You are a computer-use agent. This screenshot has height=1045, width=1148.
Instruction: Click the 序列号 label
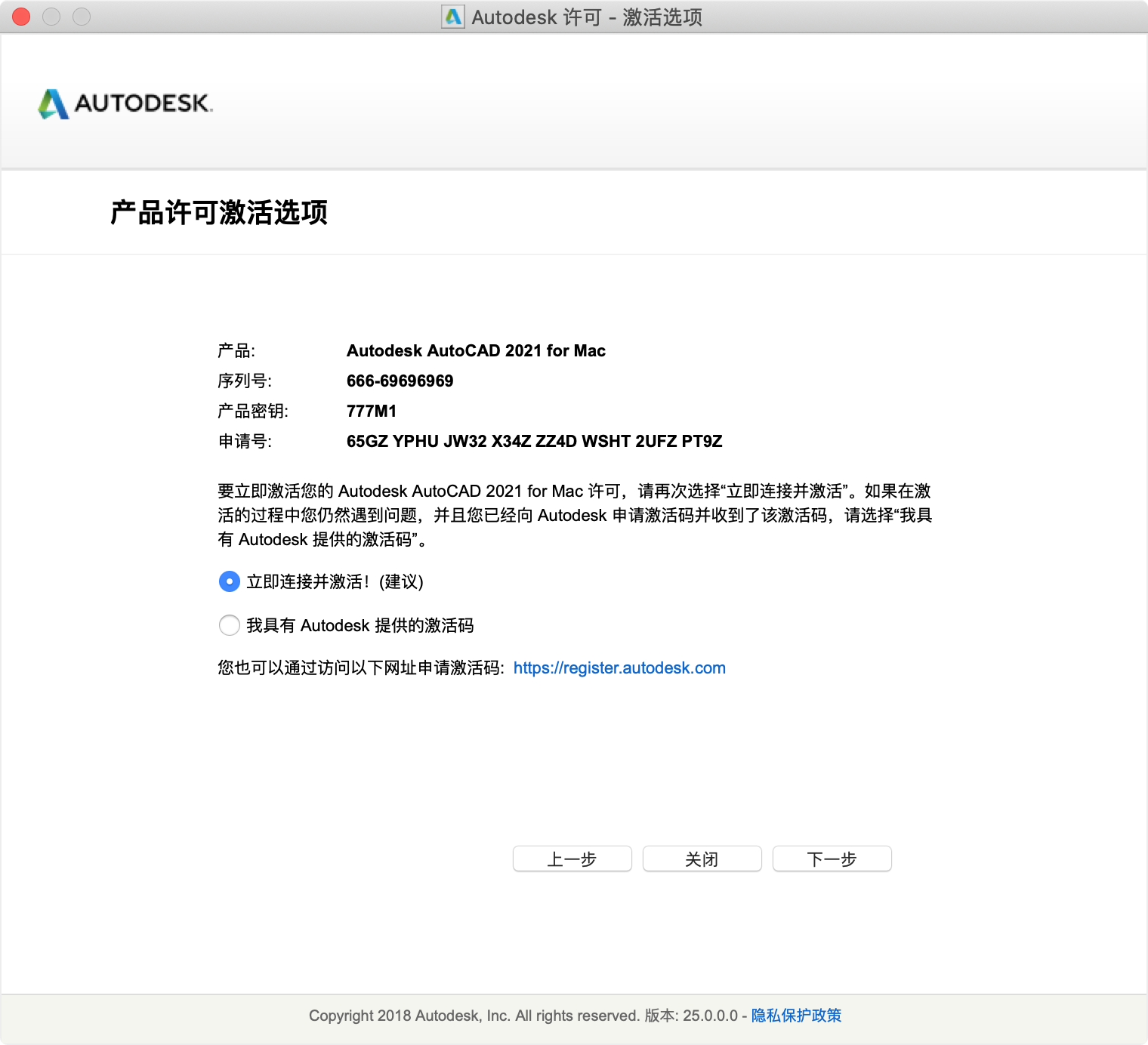pos(245,381)
